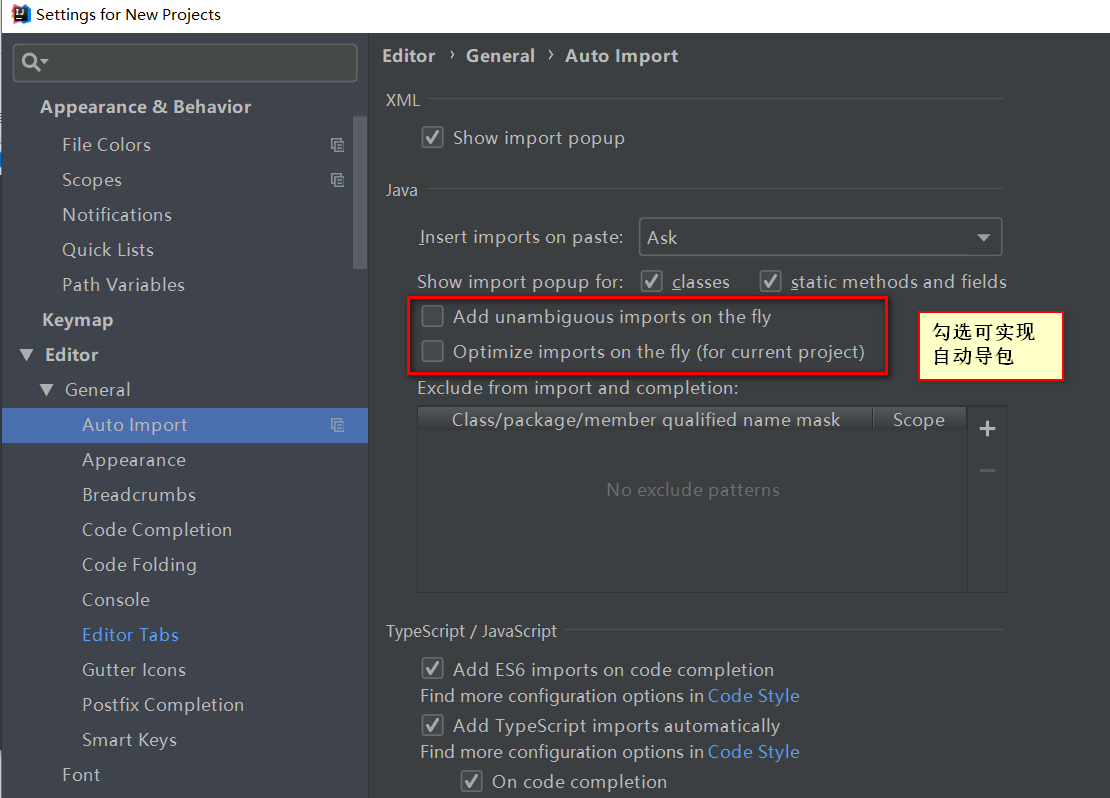Open Code Folding settings
The width and height of the screenshot is (1110, 798).
tap(139, 564)
